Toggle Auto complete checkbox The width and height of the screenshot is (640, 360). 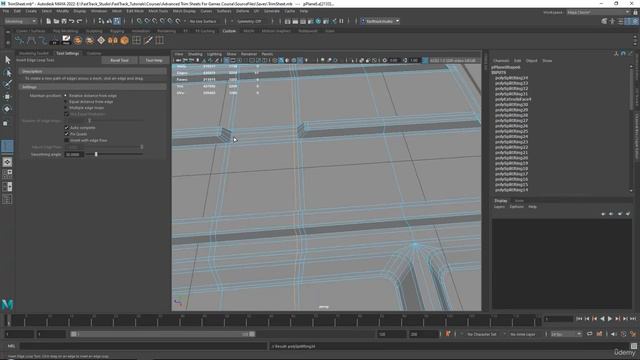pyautogui.click(x=67, y=127)
